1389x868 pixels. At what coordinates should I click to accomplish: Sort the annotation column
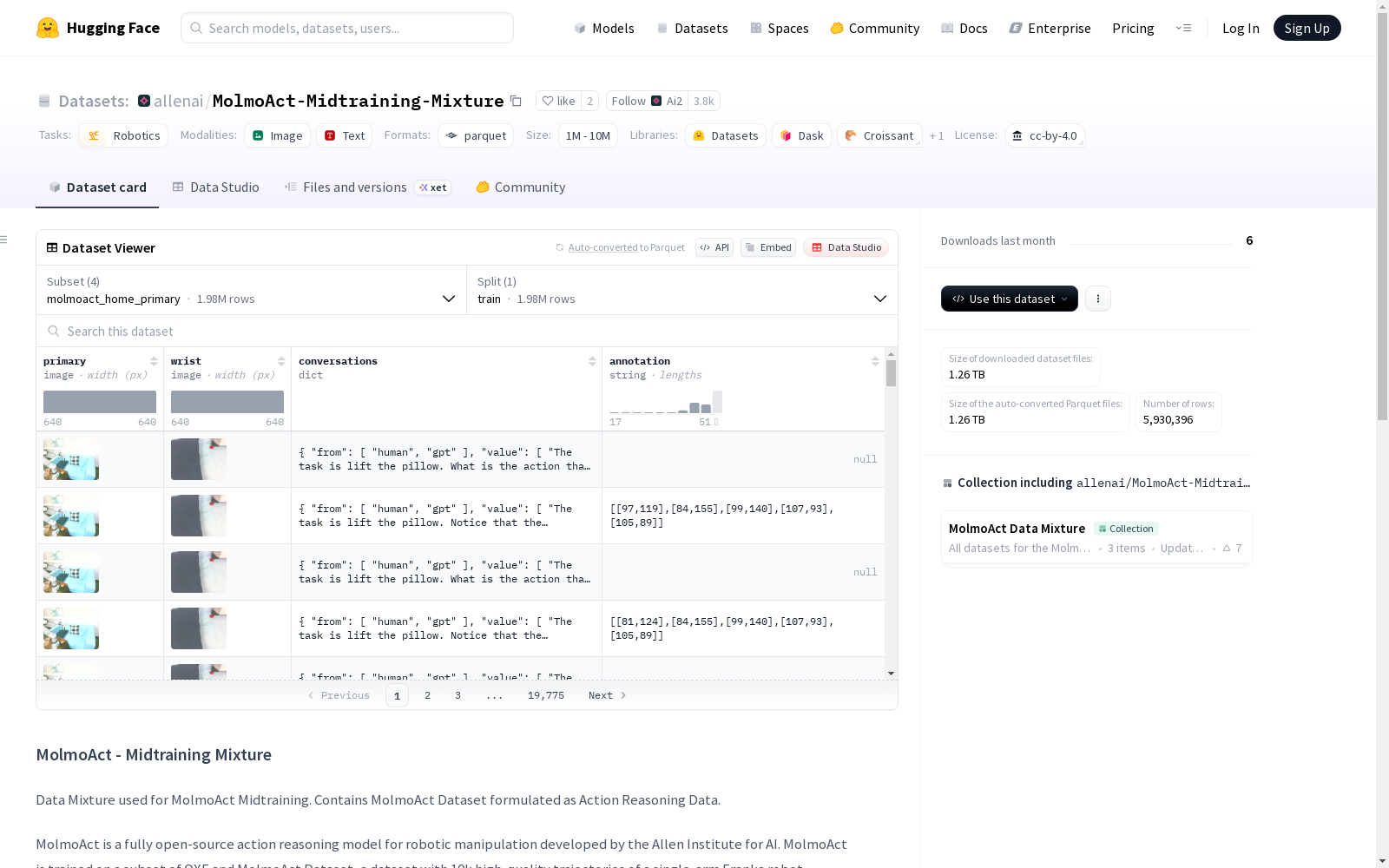875,361
